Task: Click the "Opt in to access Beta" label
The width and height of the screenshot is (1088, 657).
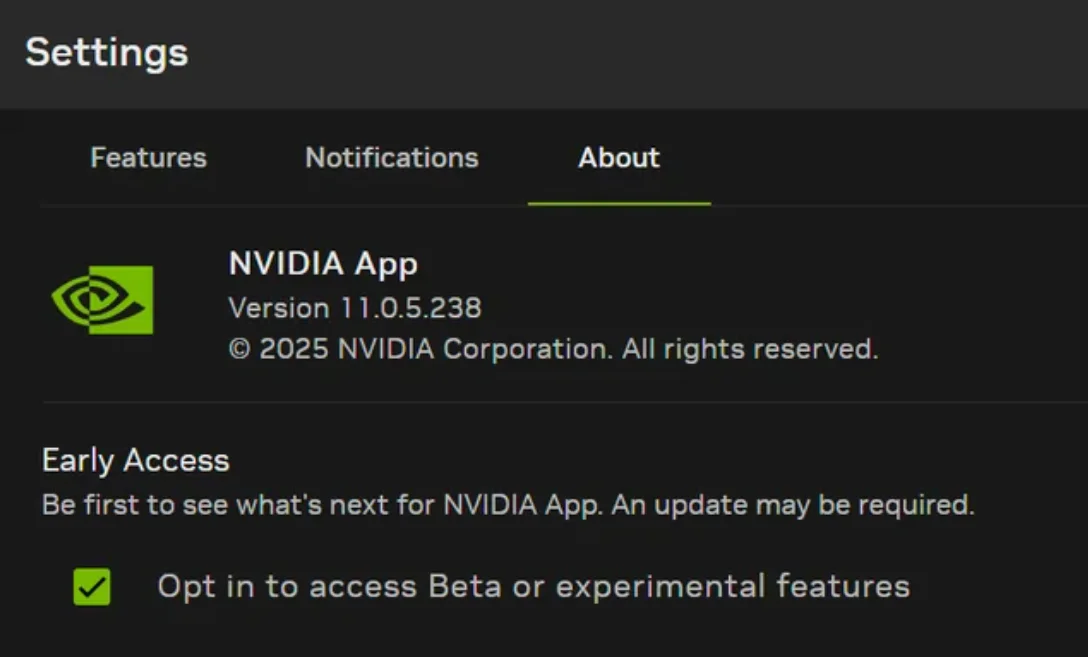Action: 532,586
